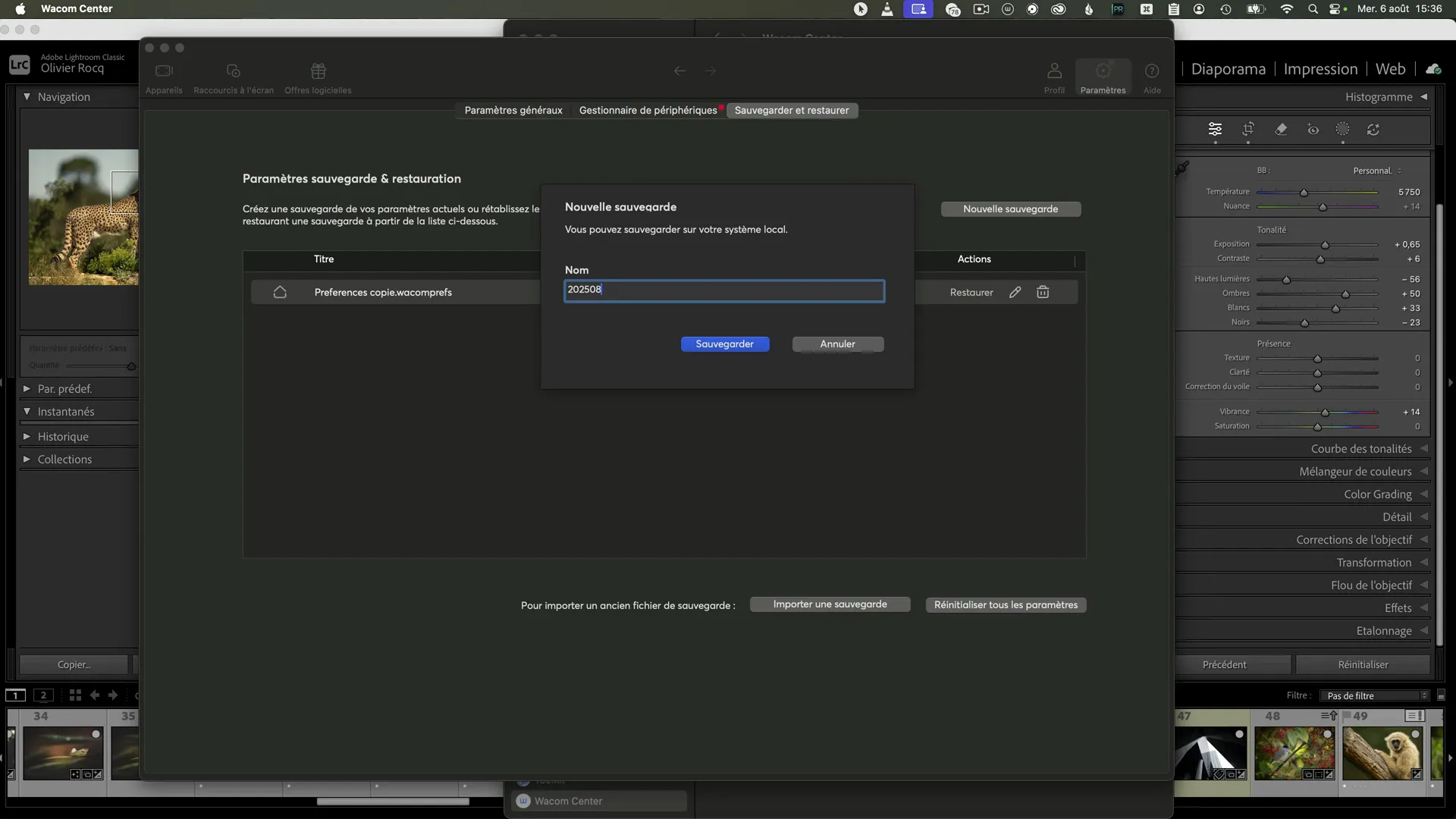Select the Masking tool in Lightroom

click(x=1342, y=130)
